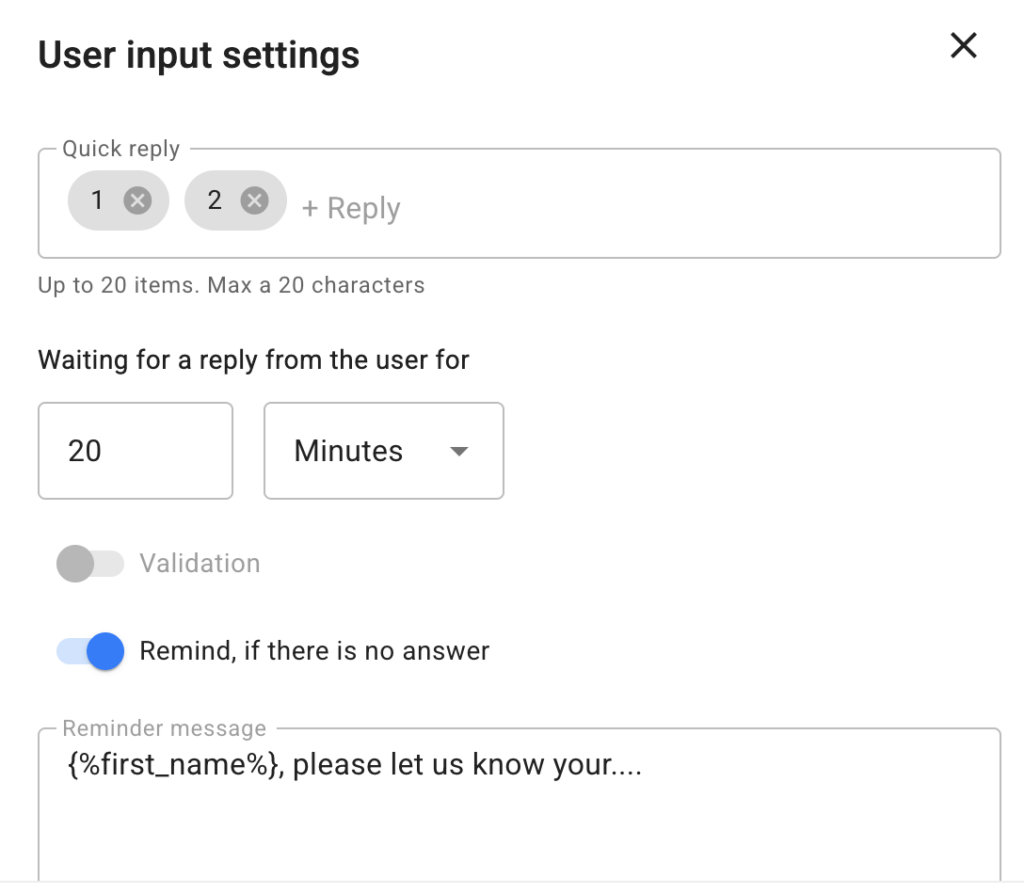Viewport: 1024px width, 894px height.
Task: Click the User input settings heading
Action: coord(199,55)
